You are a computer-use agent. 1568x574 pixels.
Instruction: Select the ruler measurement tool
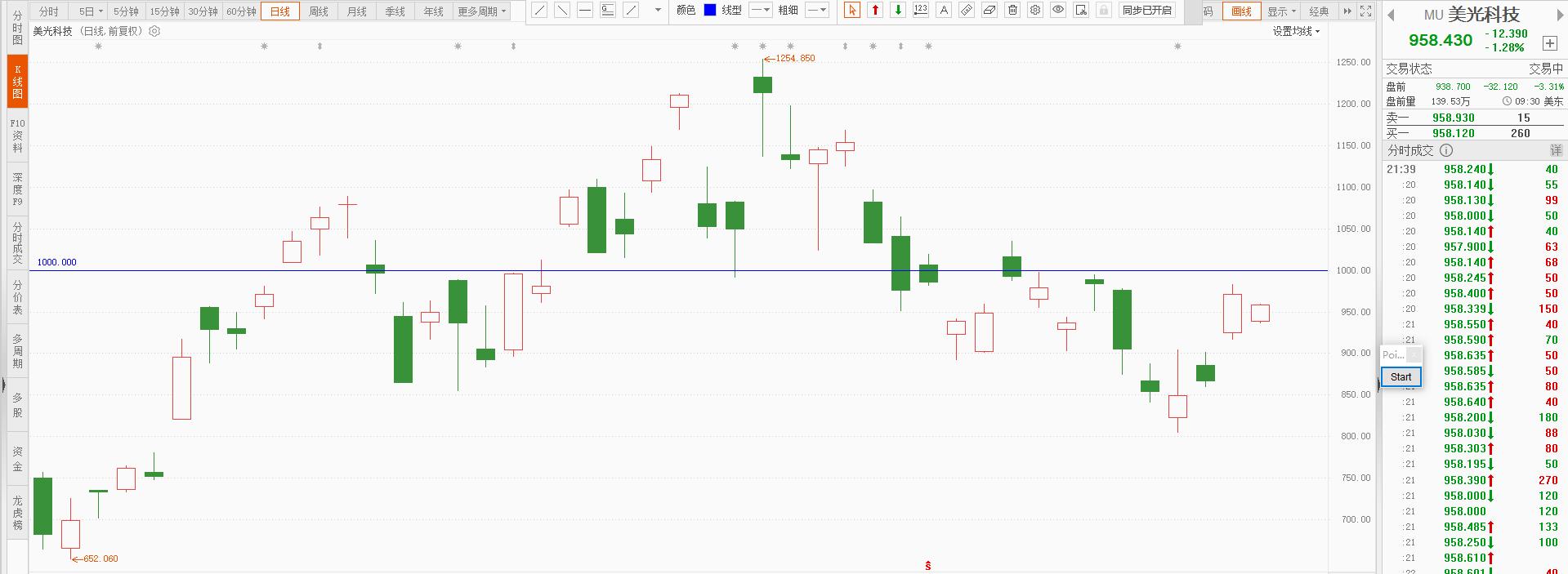pos(967,10)
